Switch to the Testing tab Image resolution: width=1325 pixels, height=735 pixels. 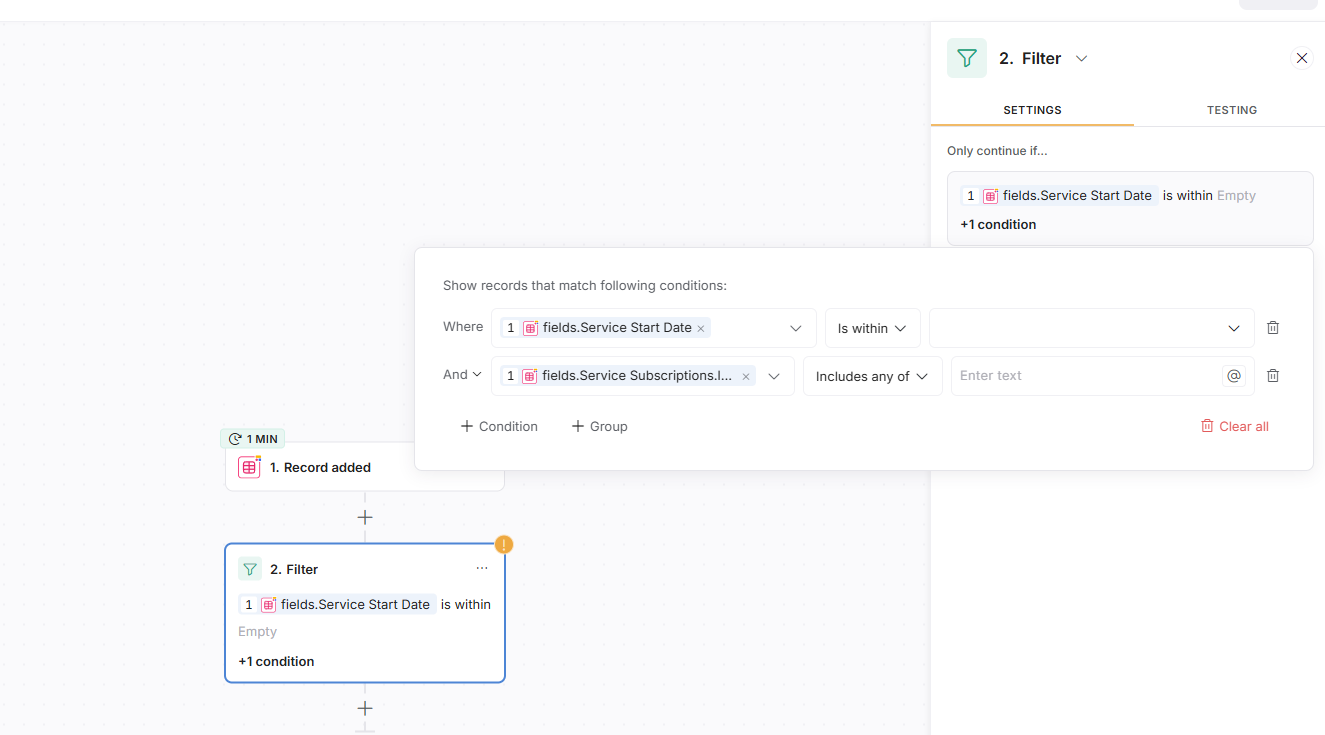1231,110
